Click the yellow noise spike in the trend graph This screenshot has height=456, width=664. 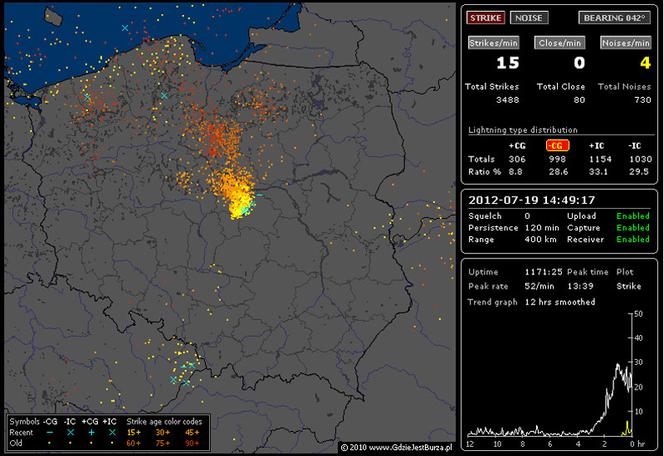pyautogui.click(x=627, y=427)
